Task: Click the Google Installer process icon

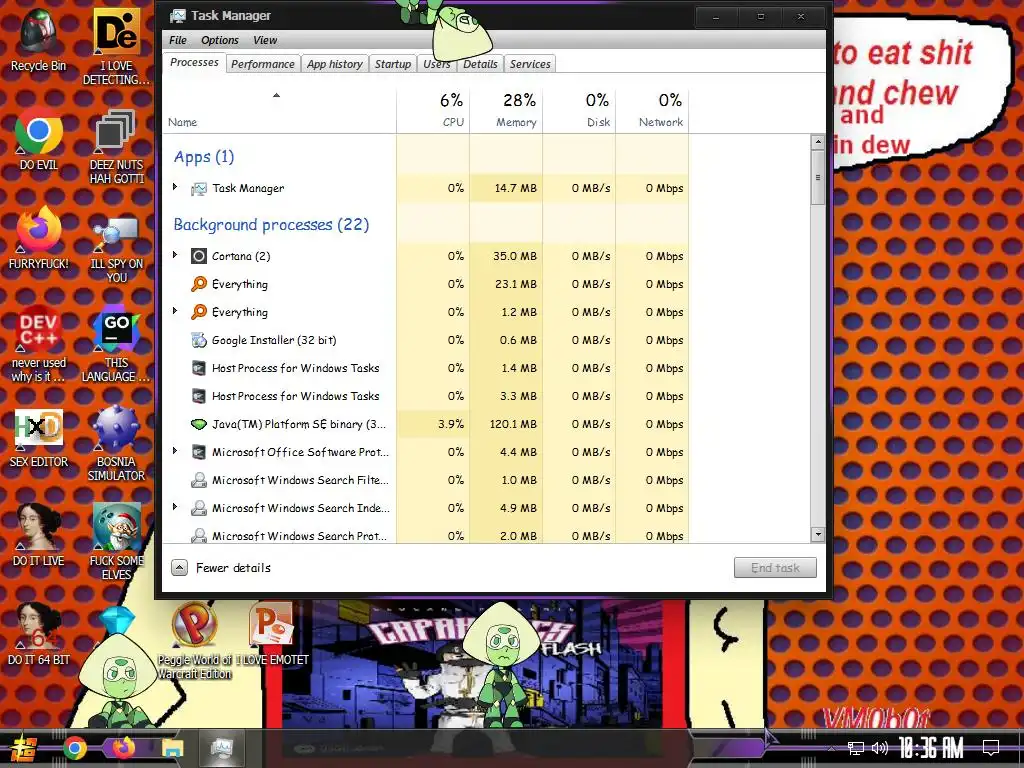Action: (199, 340)
